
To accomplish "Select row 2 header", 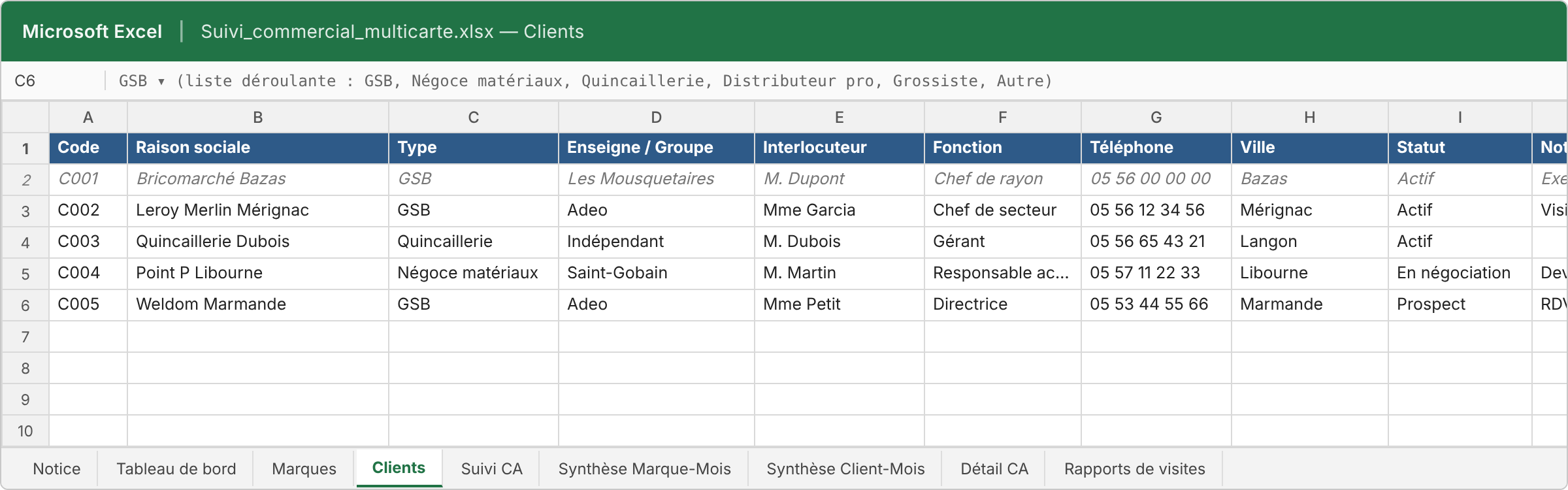I will pyautogui.click(x=25, y=180).
